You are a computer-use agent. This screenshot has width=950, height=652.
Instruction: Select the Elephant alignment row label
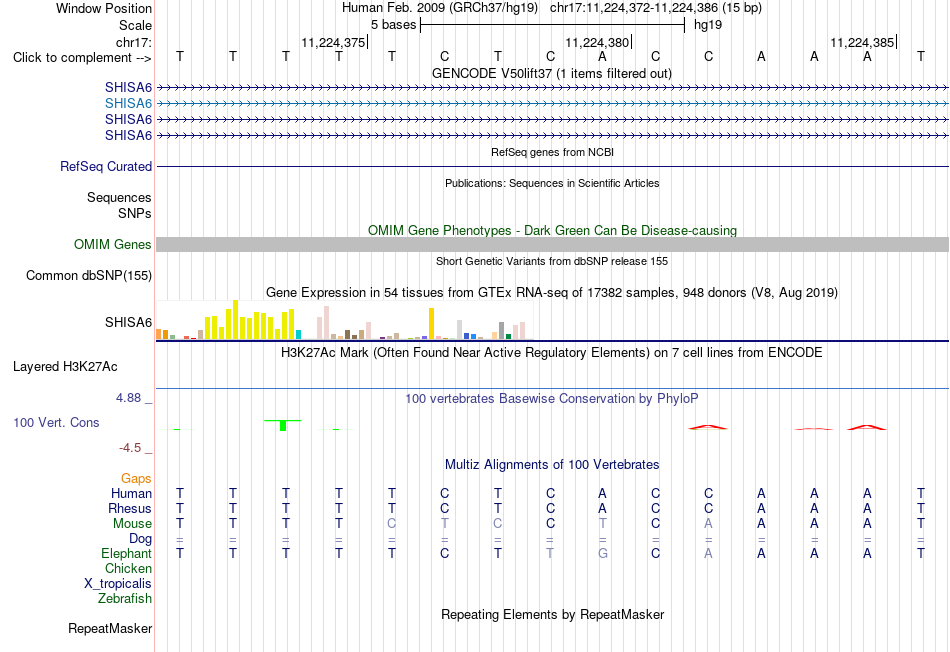pos(127,553)
